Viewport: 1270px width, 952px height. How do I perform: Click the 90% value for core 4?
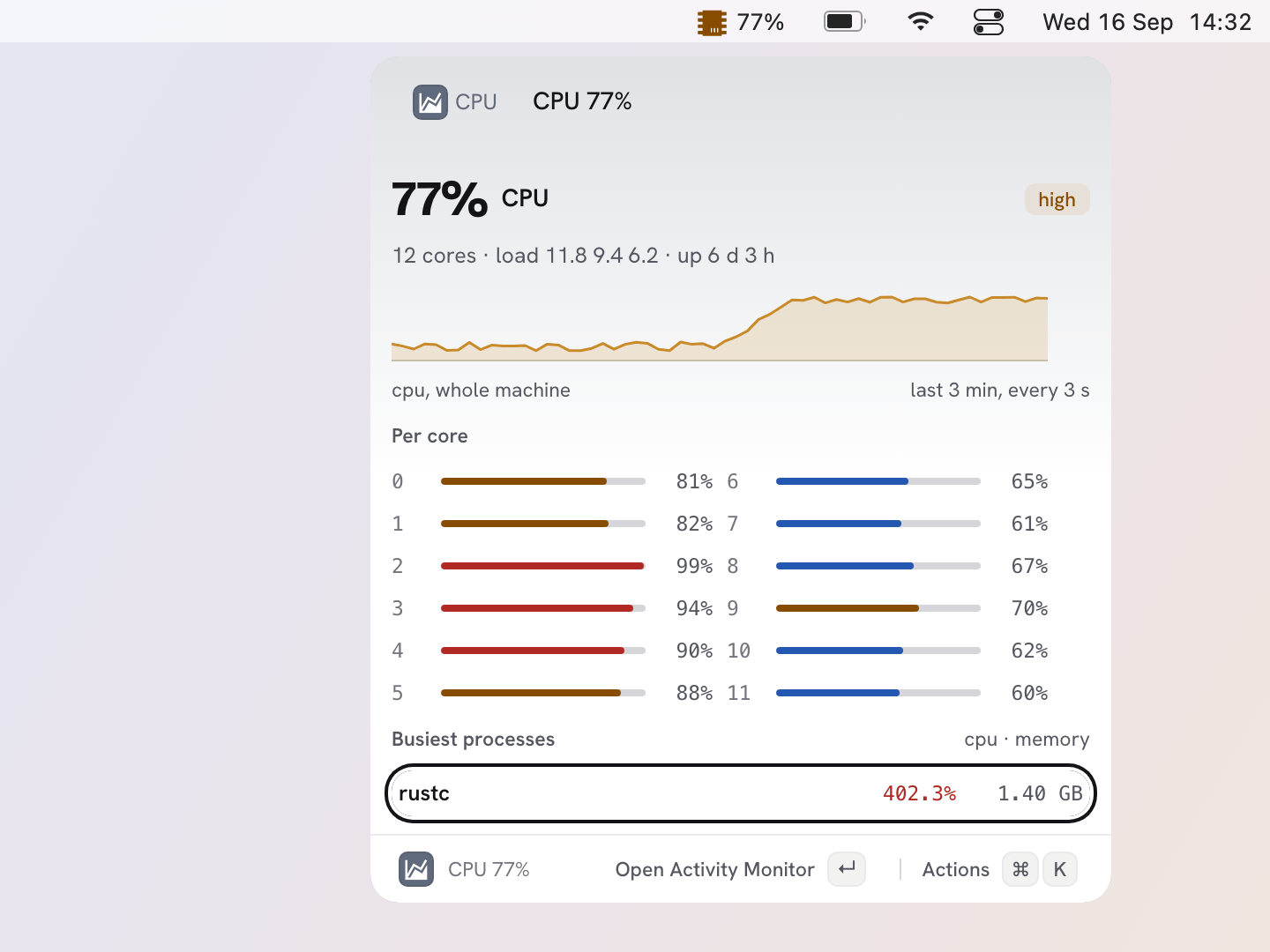(x=694, y=651)
